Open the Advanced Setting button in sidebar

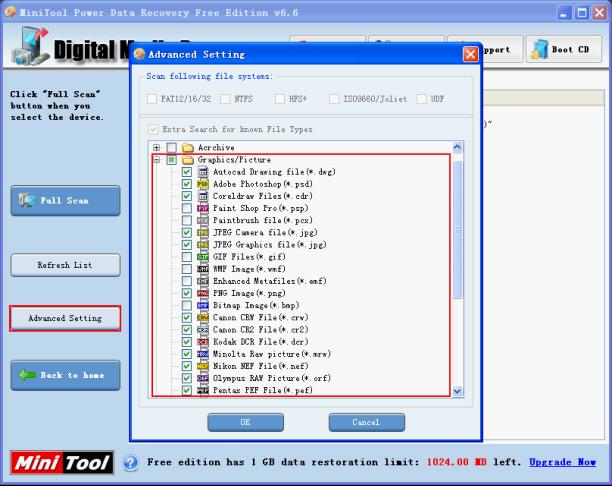coord(65,319)
